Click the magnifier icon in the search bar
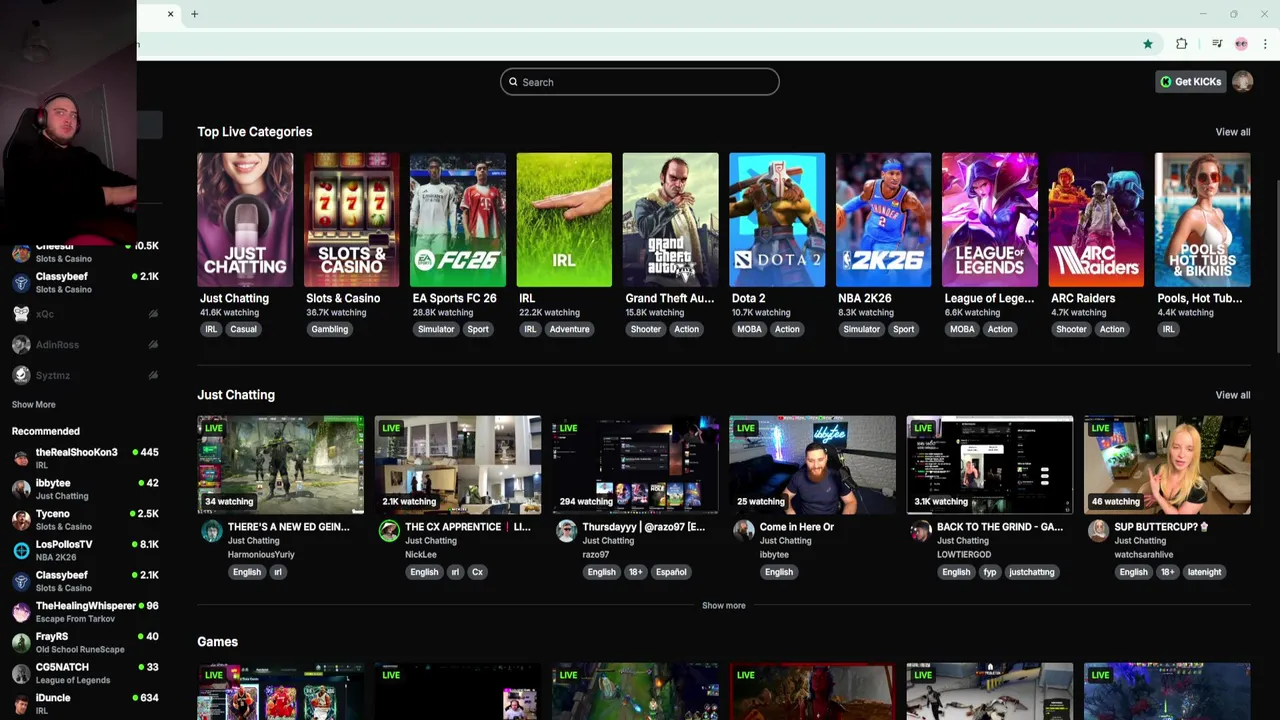The image size is (1280, 720). (x=514, y=82)
